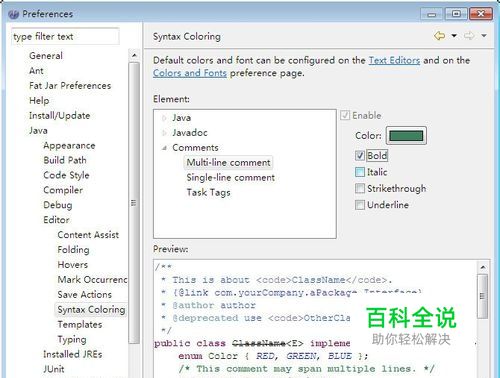Viewport: 500px width, 378px height.
Task: Open JUnit preferences
Action: [x=54, y=369]
